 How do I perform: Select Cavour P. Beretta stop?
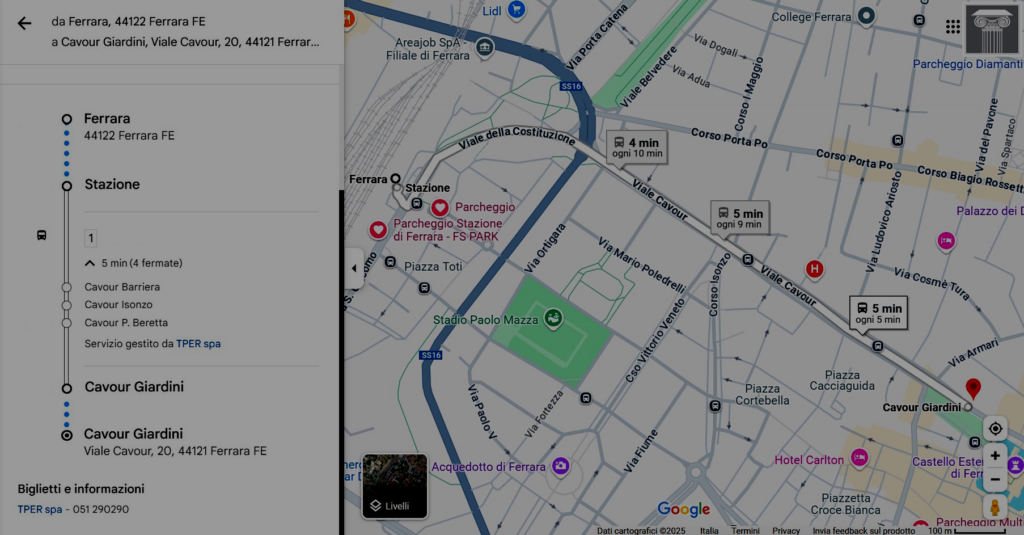coord(126,323)
